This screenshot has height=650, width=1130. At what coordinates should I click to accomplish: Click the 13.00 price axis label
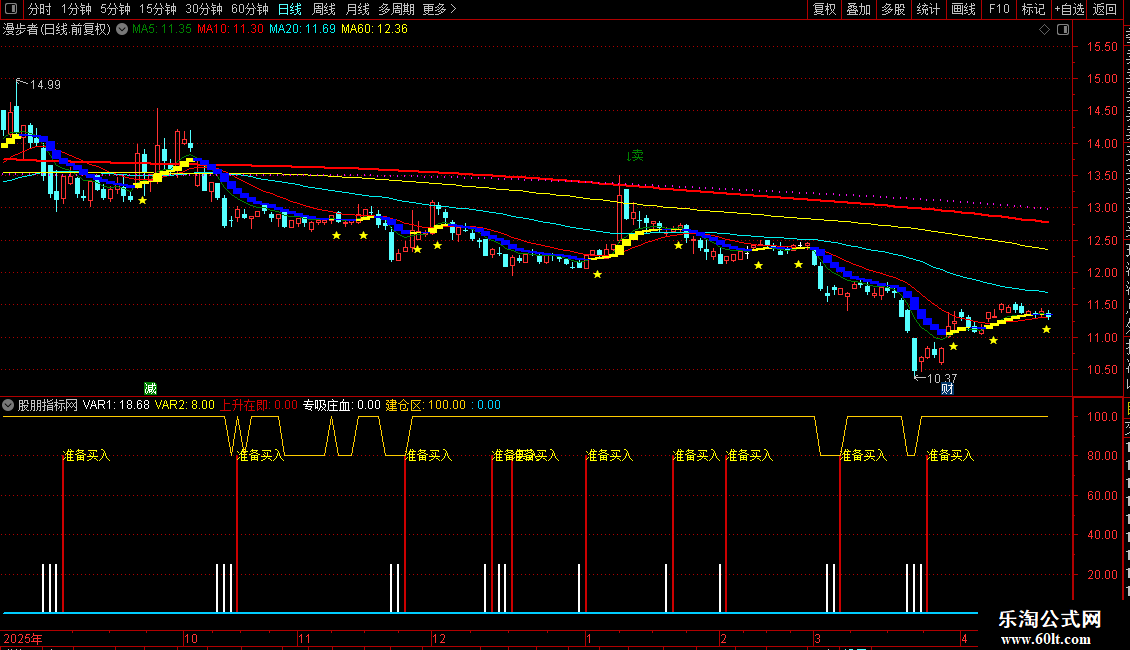[1103, 208]
